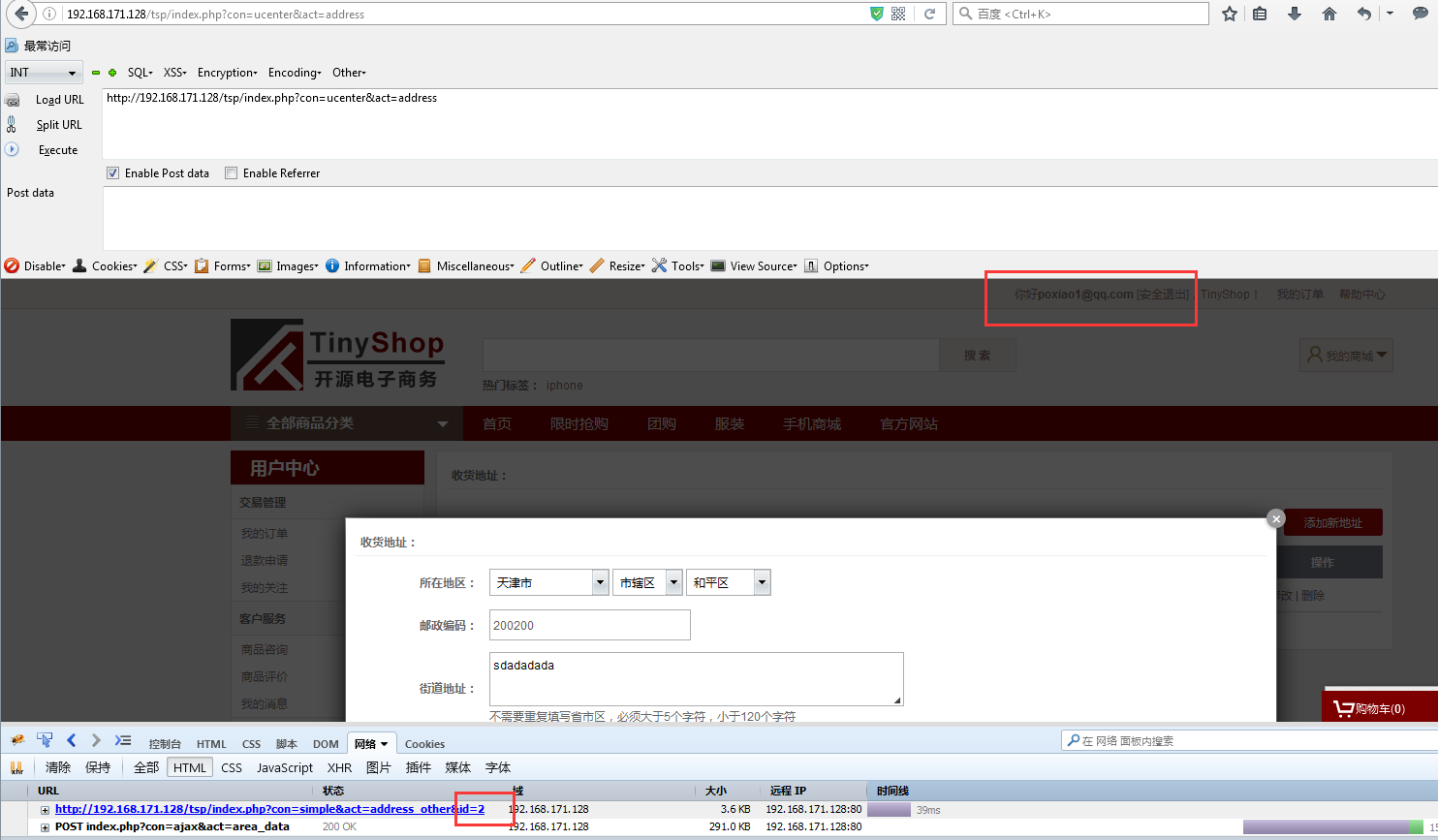Click the Firebug XHR break icon
This screenshot has width=1438, height=840.
pos(16,767)
